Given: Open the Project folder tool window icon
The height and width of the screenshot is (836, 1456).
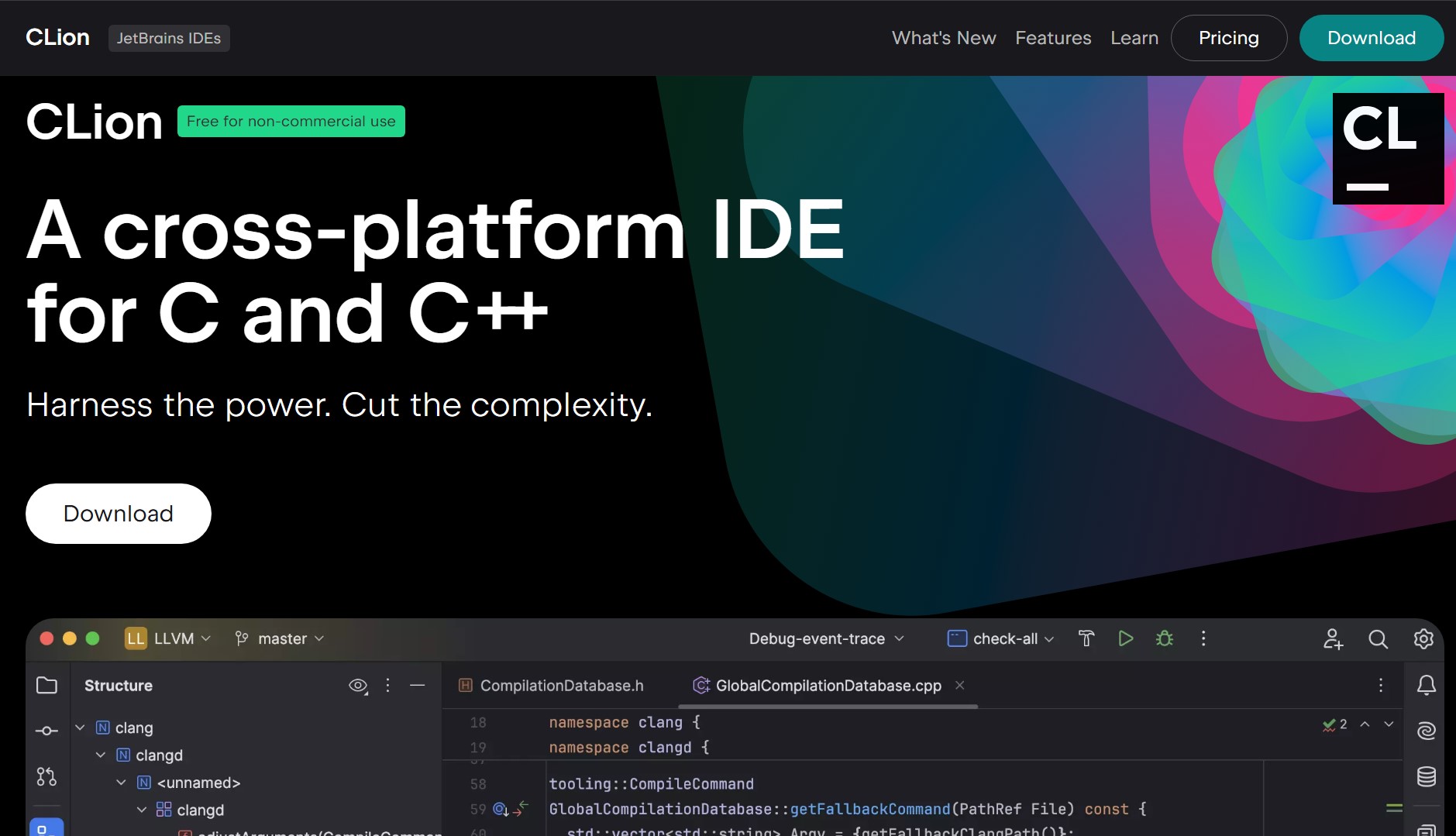Looking at the screenshot, I should 46,686.
